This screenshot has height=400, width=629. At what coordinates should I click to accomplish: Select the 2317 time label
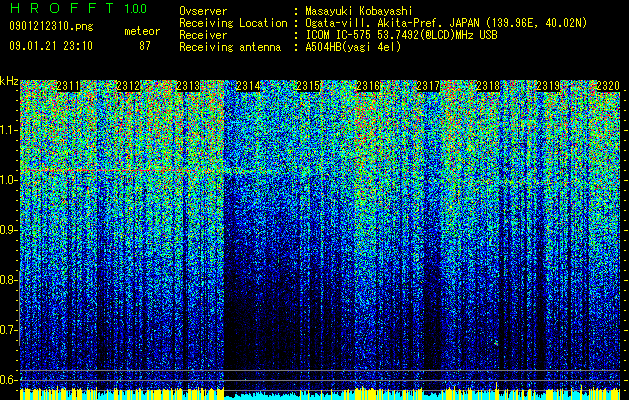(x=428, y=86)
